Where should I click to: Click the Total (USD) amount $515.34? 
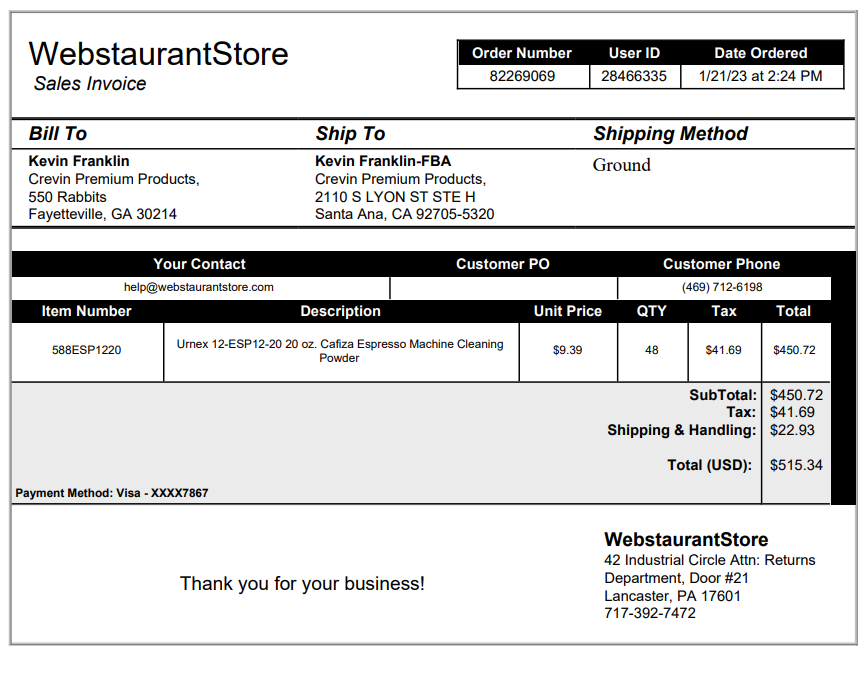pyautogui.click(x=796, y=465)
